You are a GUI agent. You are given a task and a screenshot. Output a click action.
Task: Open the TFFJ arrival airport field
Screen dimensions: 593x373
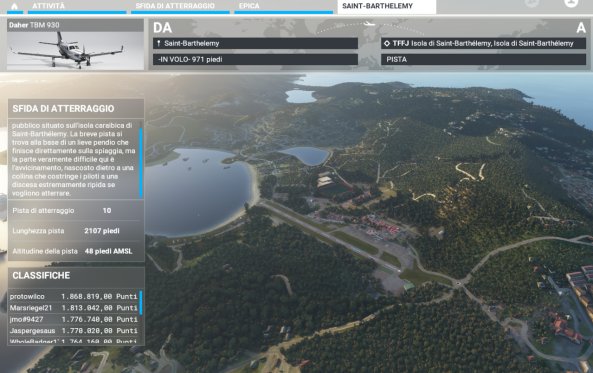tap(483, 44)
